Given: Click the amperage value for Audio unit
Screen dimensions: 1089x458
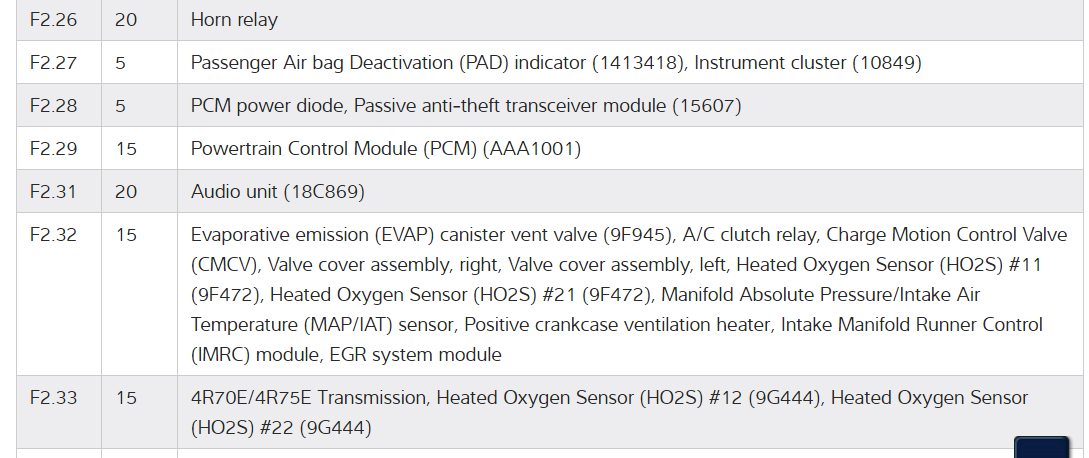Looking at the screenshot, I should click(125, 192).
